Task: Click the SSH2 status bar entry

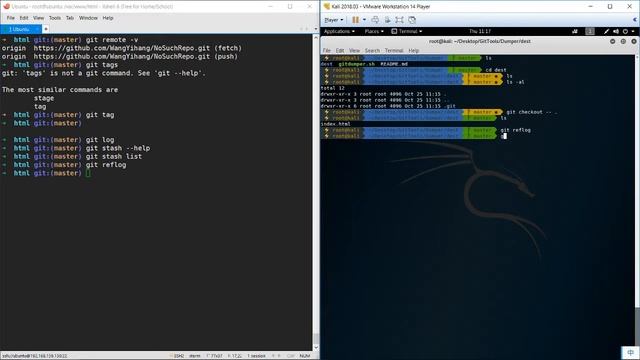Action: (x=179, y=356)
